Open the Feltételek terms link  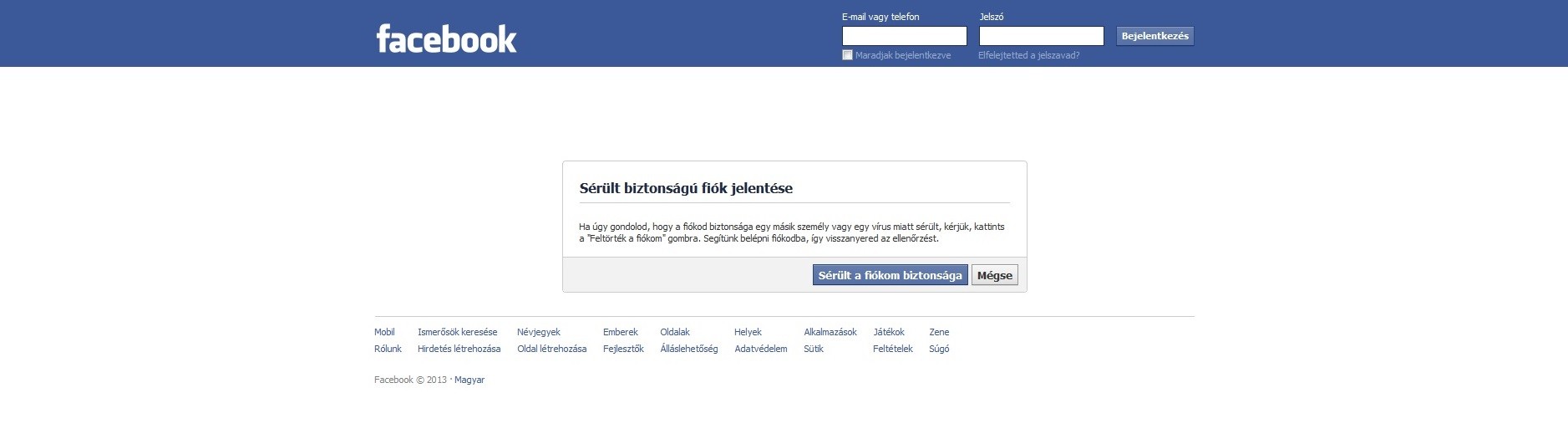892,349
